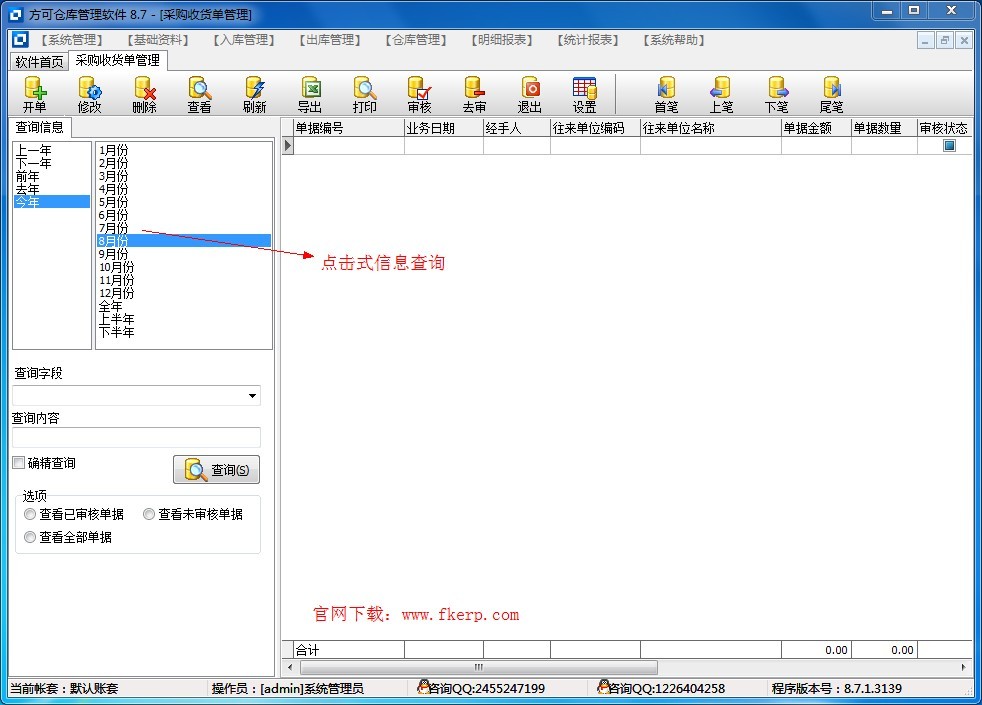Select 8月份 in month list
This screenshot has width=982, height=705.
coord(184,240)
